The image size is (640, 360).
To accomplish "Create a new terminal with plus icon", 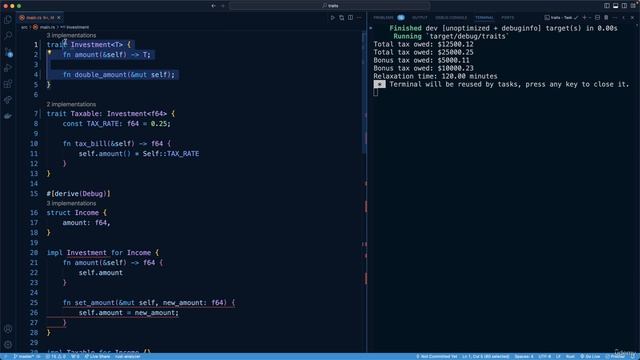I will tap(584, 18).
